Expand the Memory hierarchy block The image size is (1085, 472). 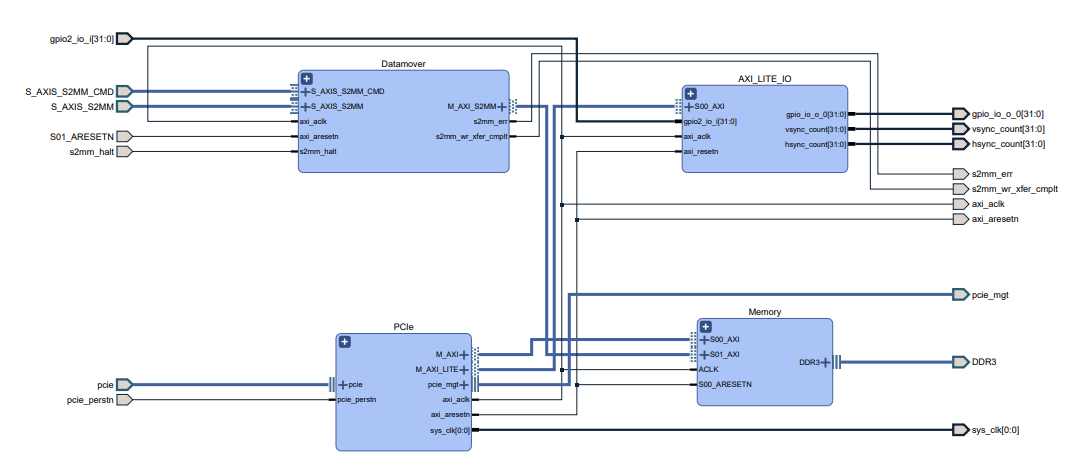705,327
